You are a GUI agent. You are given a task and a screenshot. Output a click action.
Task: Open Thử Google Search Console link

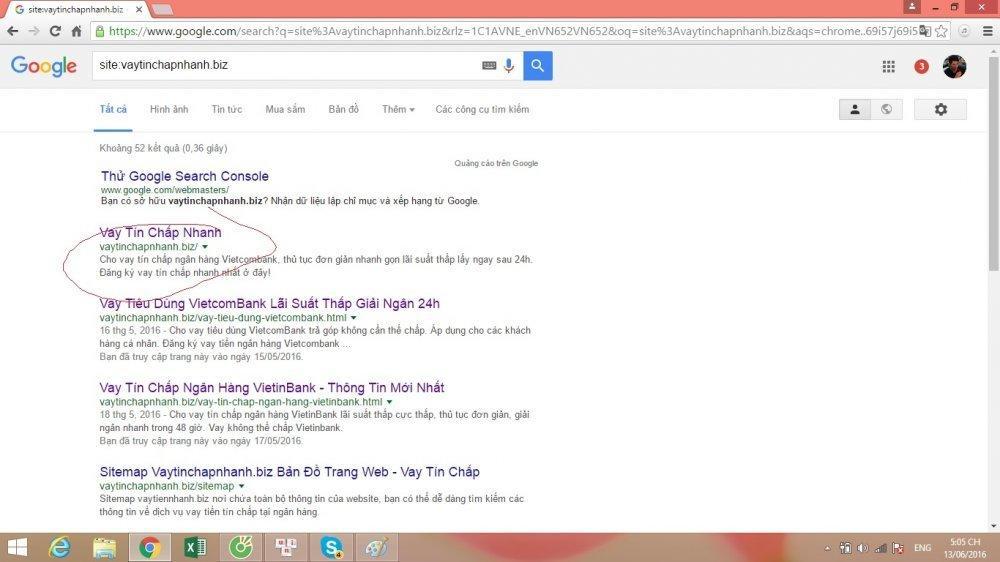coord(184,176)
